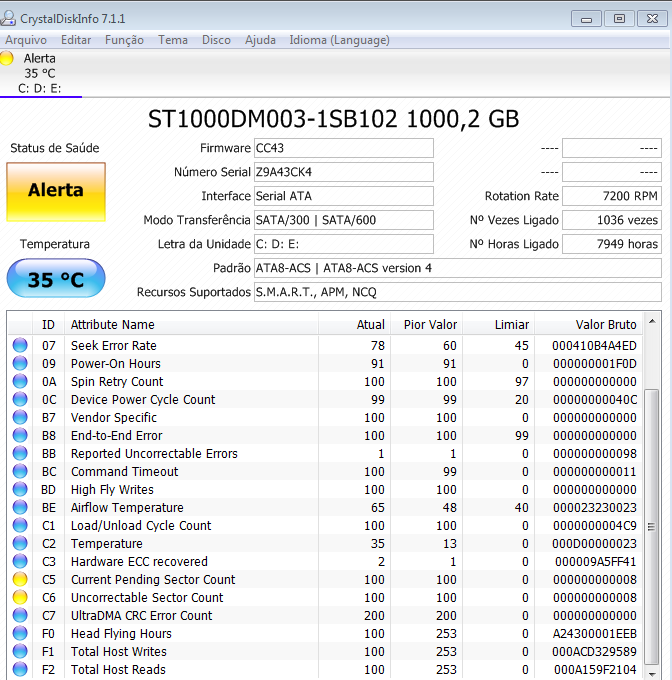Click the blue status icon for Seek Error Rate
Viewport: 672px width, 680px height.
20,346
